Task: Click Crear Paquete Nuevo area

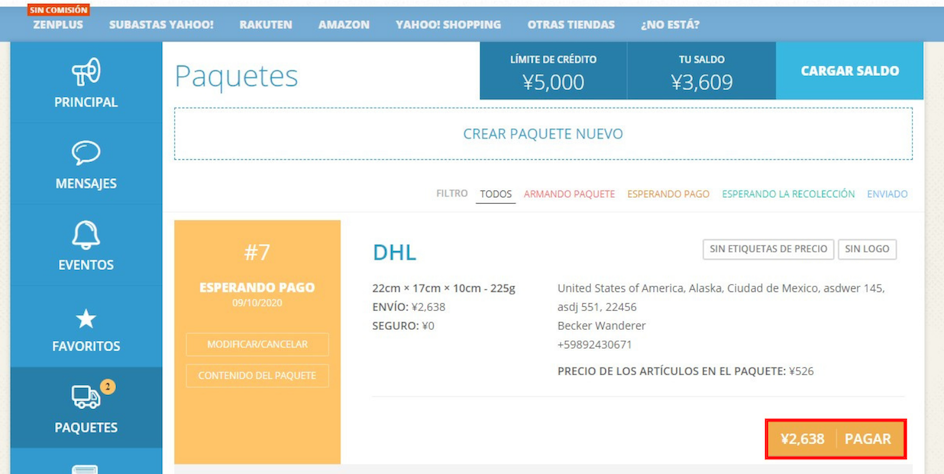Action: click(543, 134)
